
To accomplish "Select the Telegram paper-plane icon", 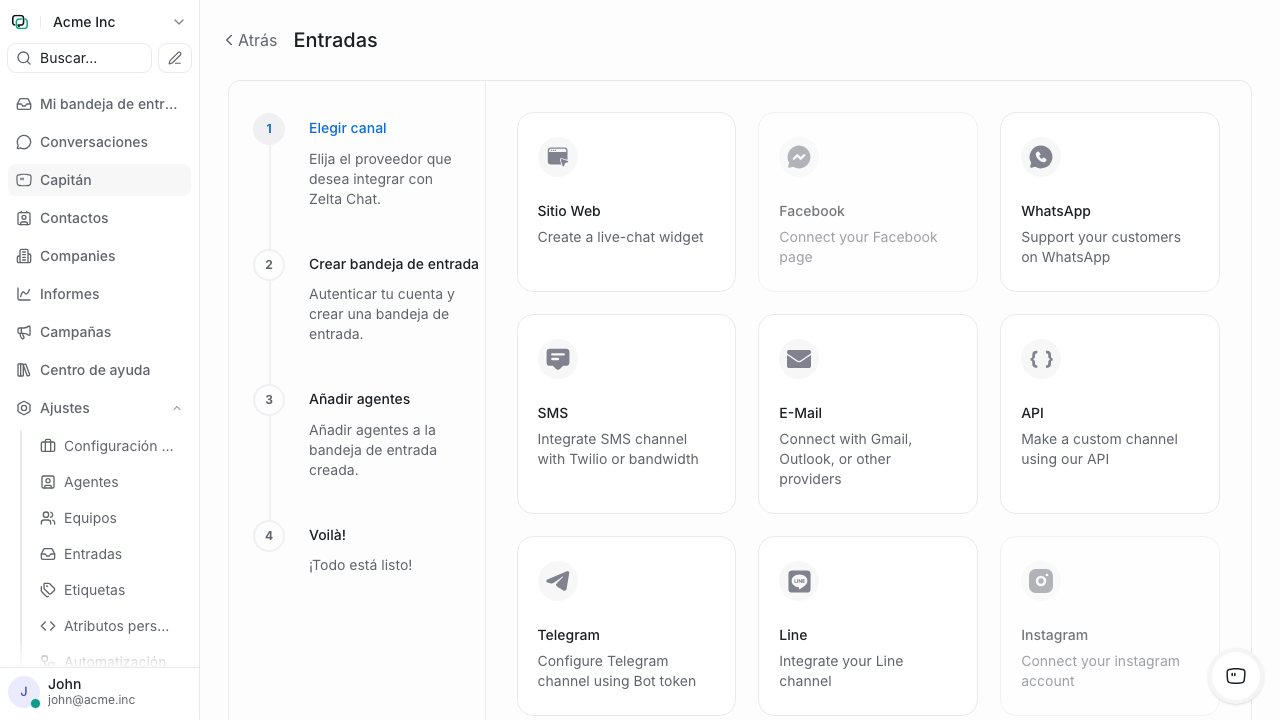I will click(558, 581).
